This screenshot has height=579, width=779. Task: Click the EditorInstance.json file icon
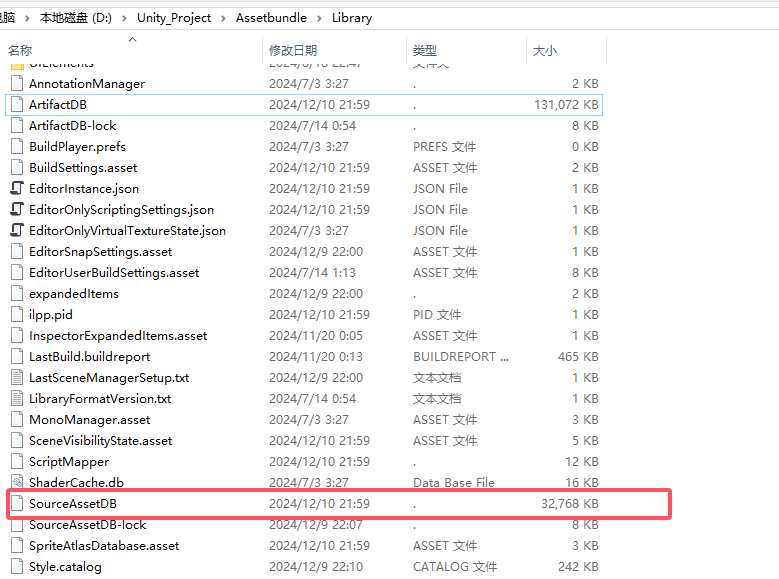click(17, 188)
